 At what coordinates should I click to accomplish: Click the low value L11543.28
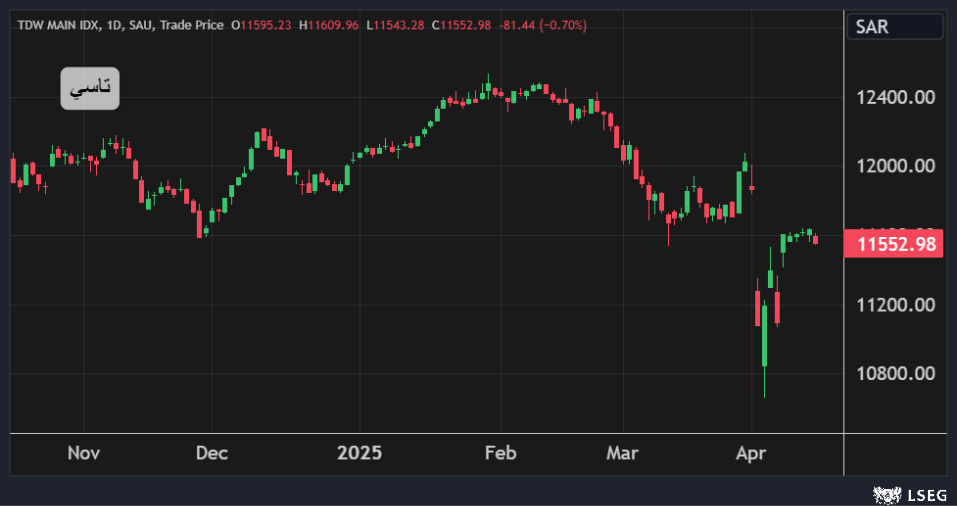[397, 24]
